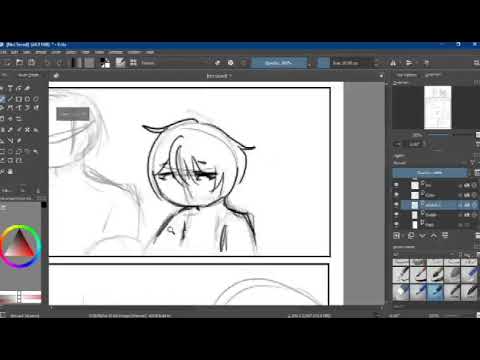480x360 pixels.
Task: Save the document using toolbar icon
Action: point(32,62)
